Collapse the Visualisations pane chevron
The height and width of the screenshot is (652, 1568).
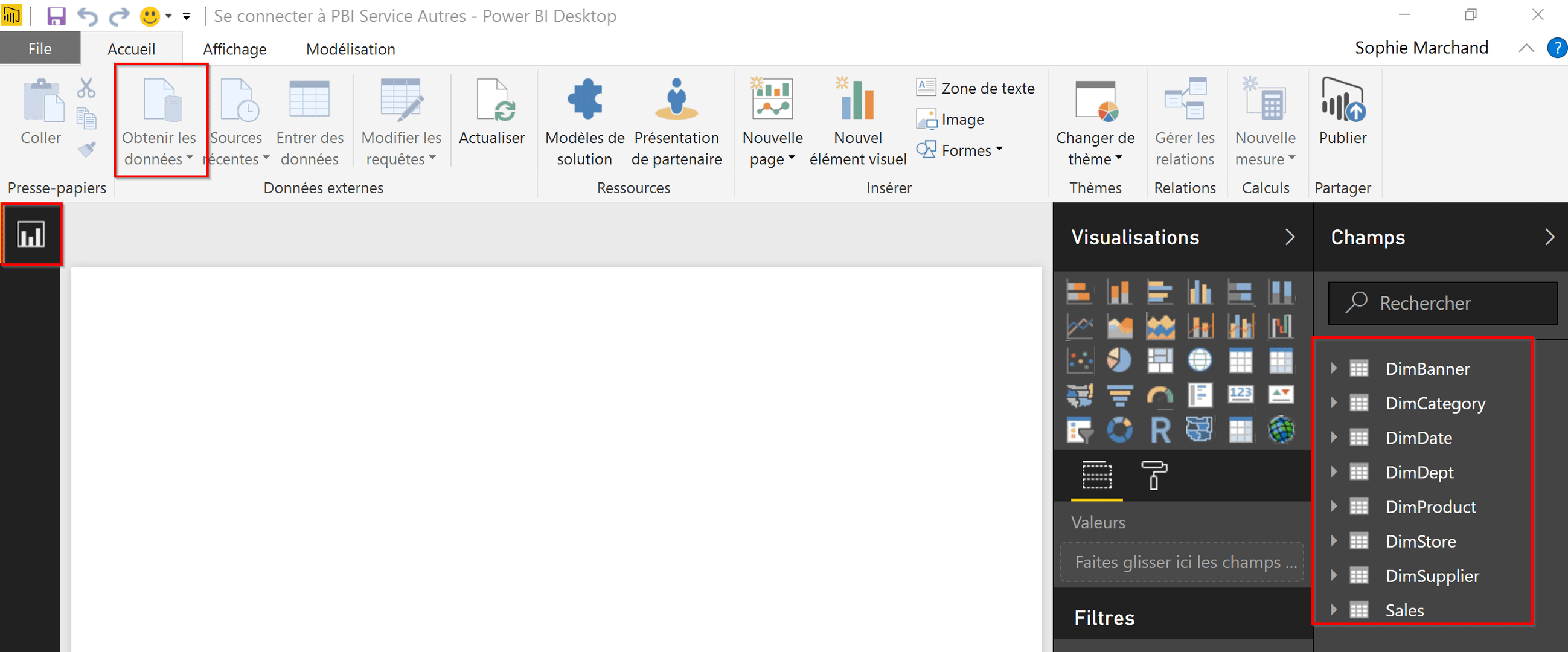pyautogui.click(x=1289, y=237)
